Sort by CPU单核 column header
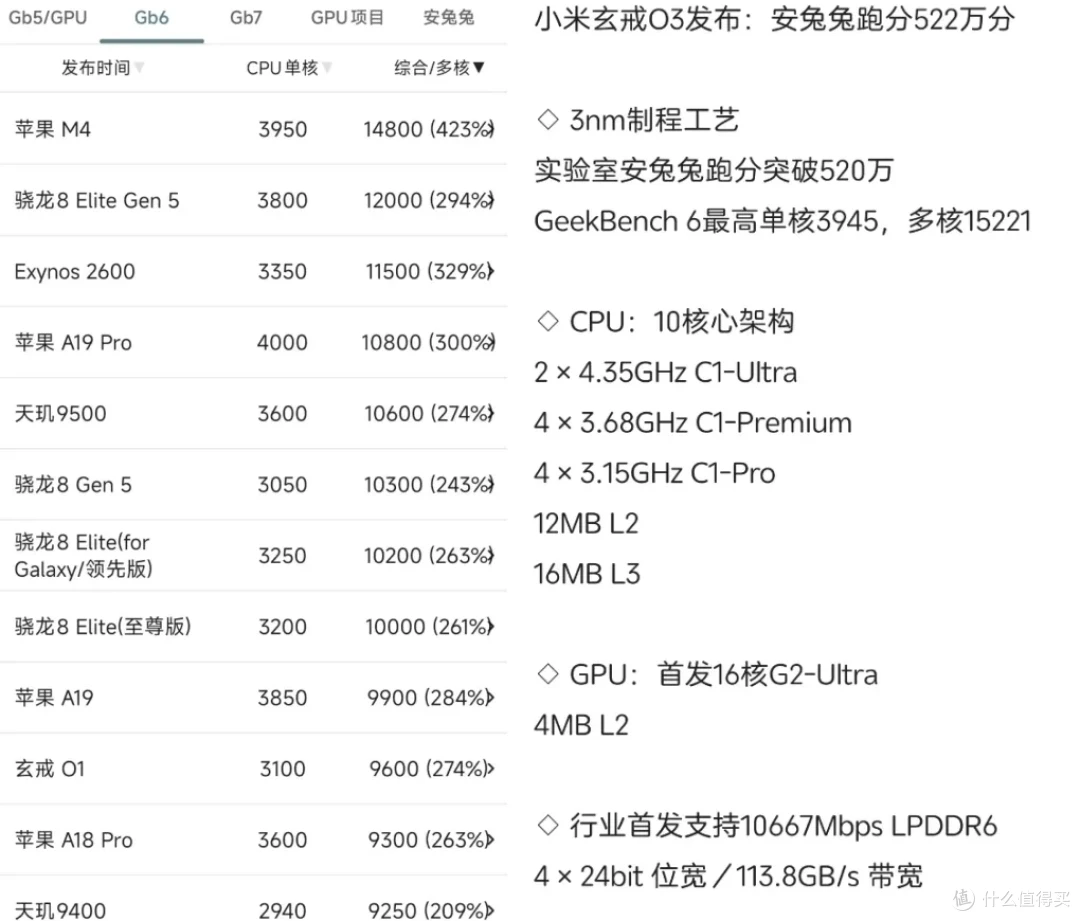The width and height of the screenshot is (1080, 921). pyautogui.click(x=289, y=68)
